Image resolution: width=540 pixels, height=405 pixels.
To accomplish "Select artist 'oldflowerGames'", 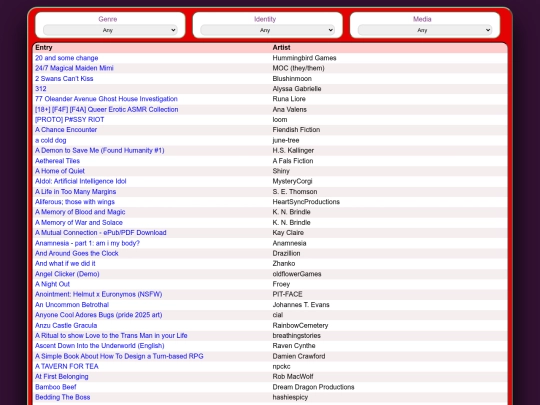I will point(297,274).
